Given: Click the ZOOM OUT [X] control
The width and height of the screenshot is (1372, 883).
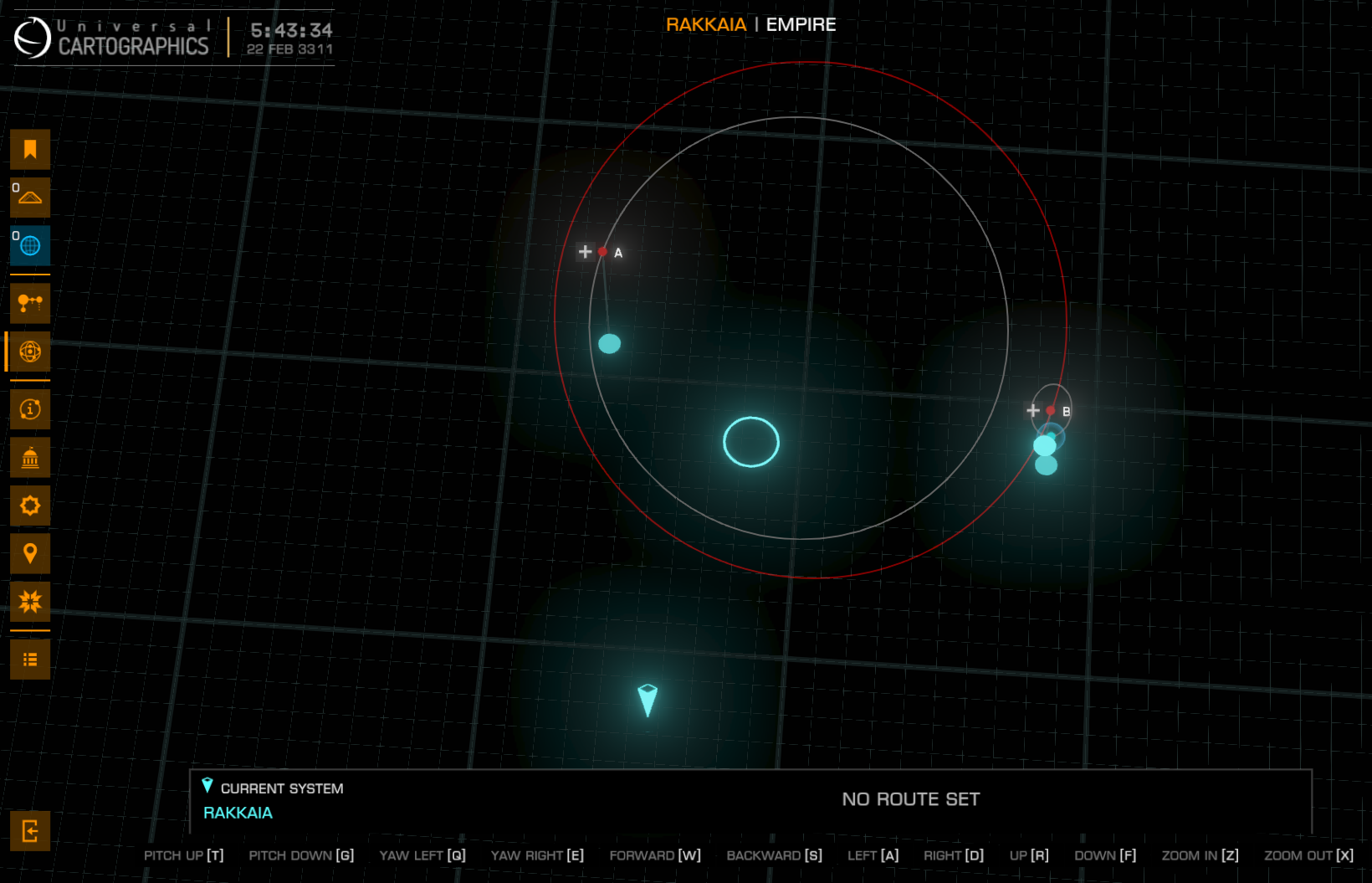Looking at the screenshot, I should click(x=1309, y=855).
